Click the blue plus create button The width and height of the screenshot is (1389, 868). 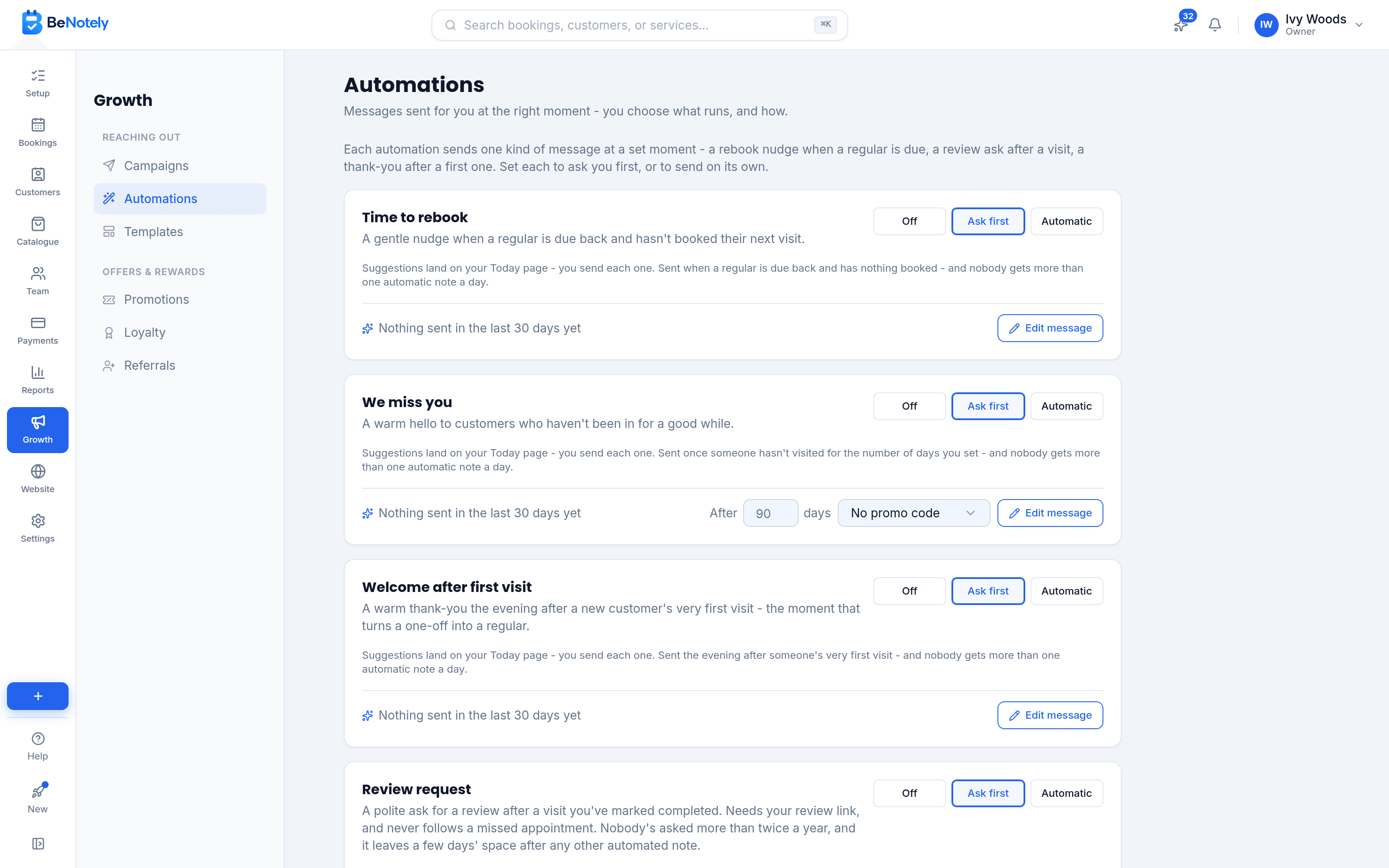point(38,696)
